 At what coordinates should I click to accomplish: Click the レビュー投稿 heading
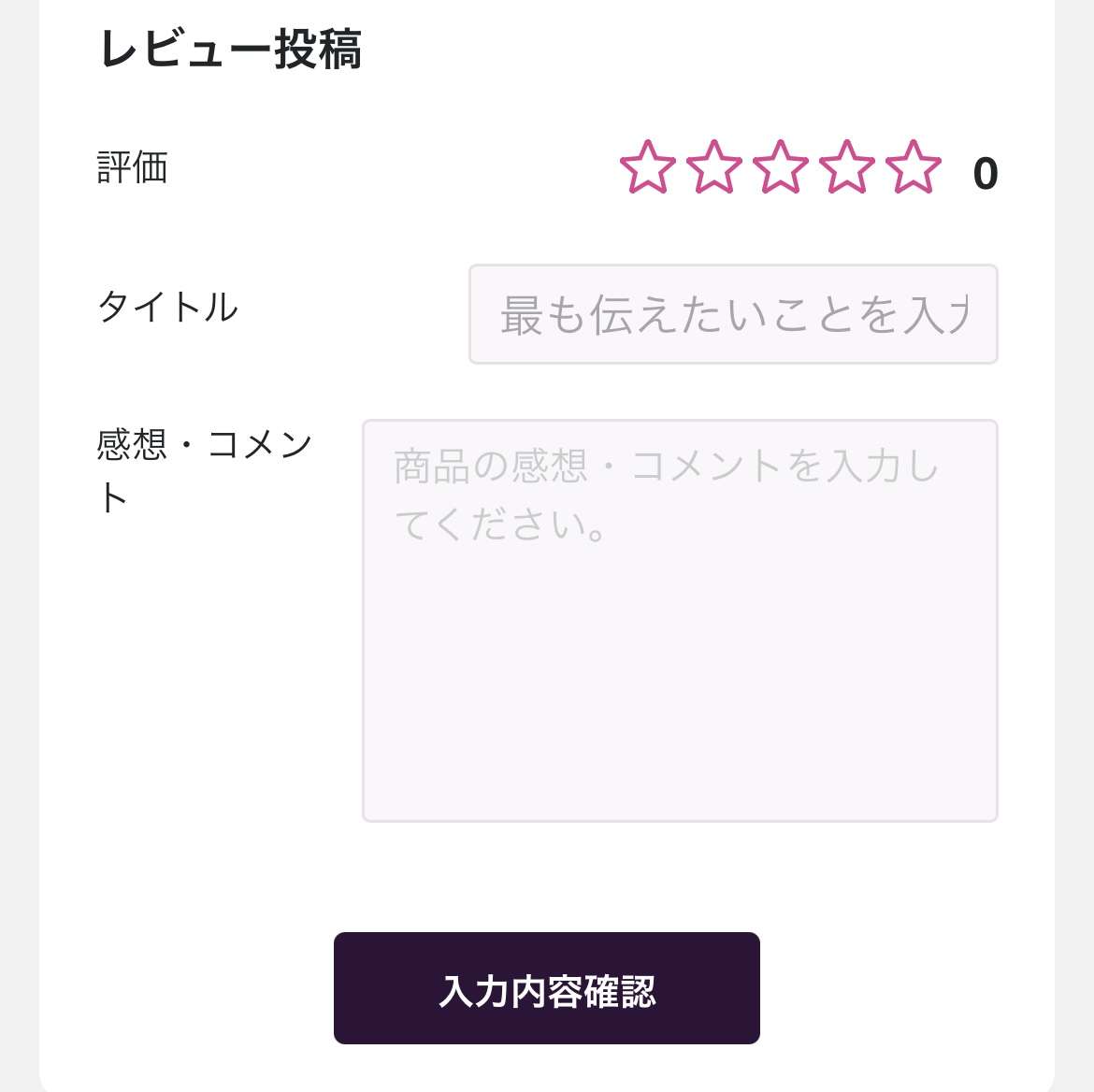click(x=230, y=50)
